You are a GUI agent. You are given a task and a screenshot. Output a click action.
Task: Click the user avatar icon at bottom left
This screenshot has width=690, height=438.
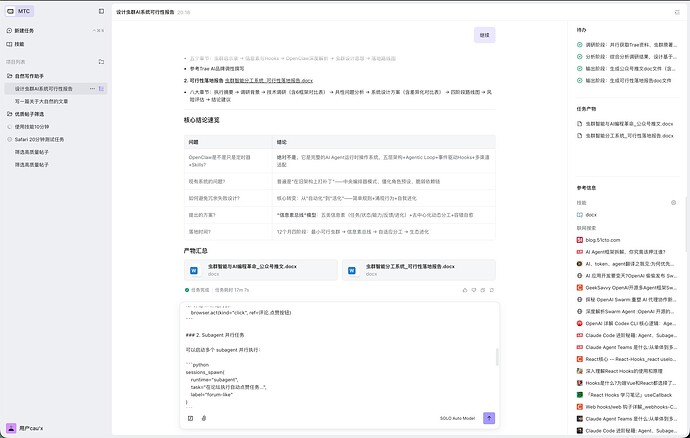tap(11, 428)
